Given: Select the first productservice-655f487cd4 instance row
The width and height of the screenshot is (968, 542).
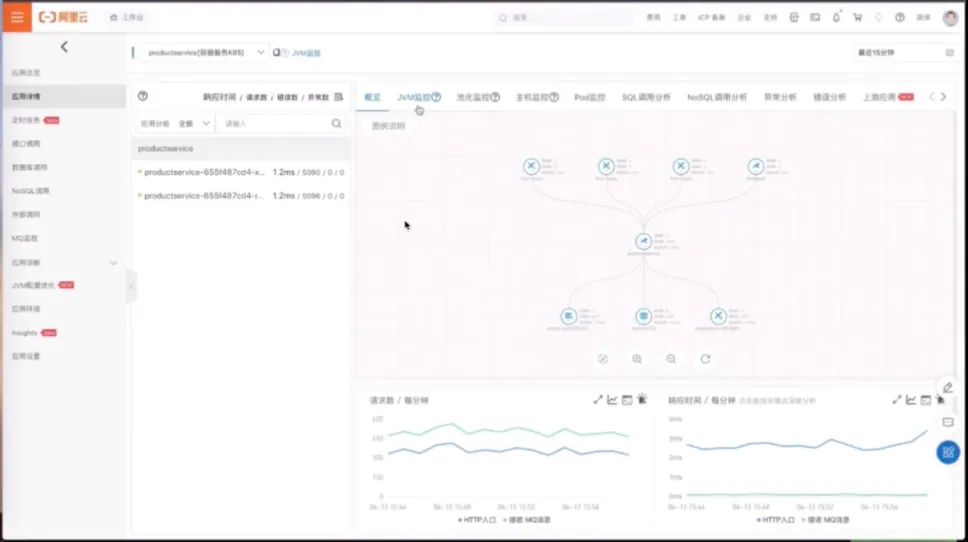Looking at the screenshot, I should (241, 172).
